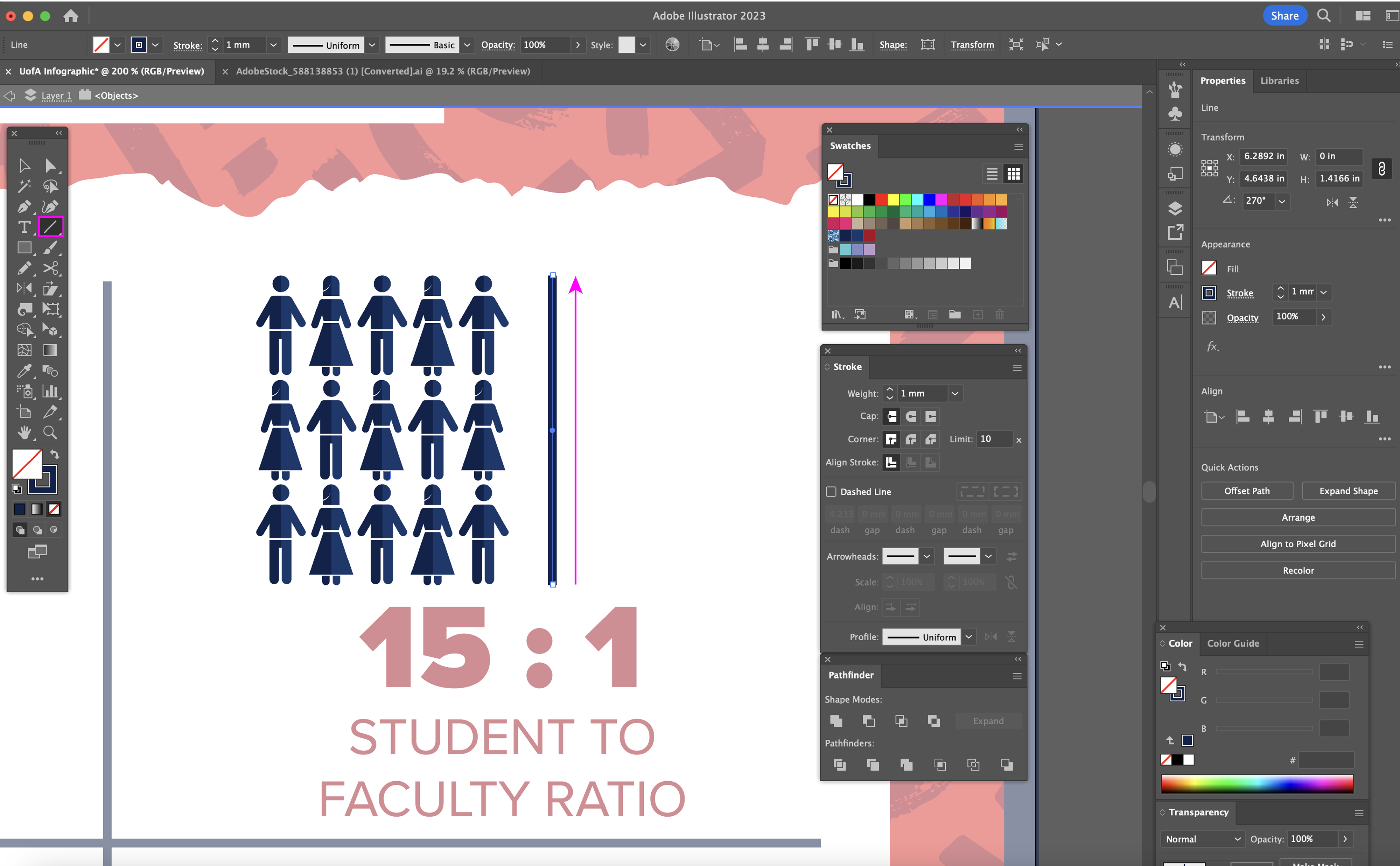Switch Swatches panel to list view
The image size is (1400, 866).
992,174
